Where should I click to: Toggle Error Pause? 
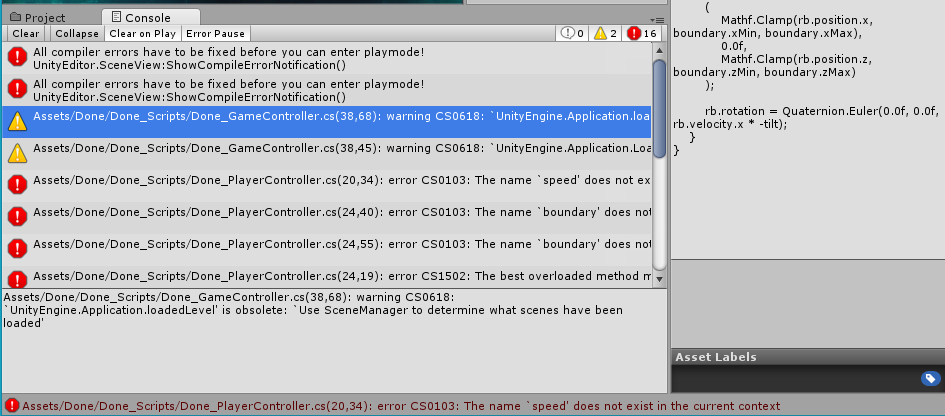click(x=215, y=34)
